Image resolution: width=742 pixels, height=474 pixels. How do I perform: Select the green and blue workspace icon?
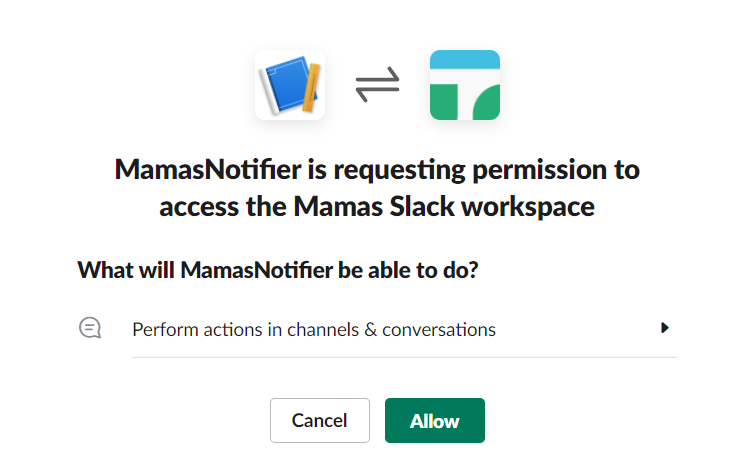(x=465, y=85)
